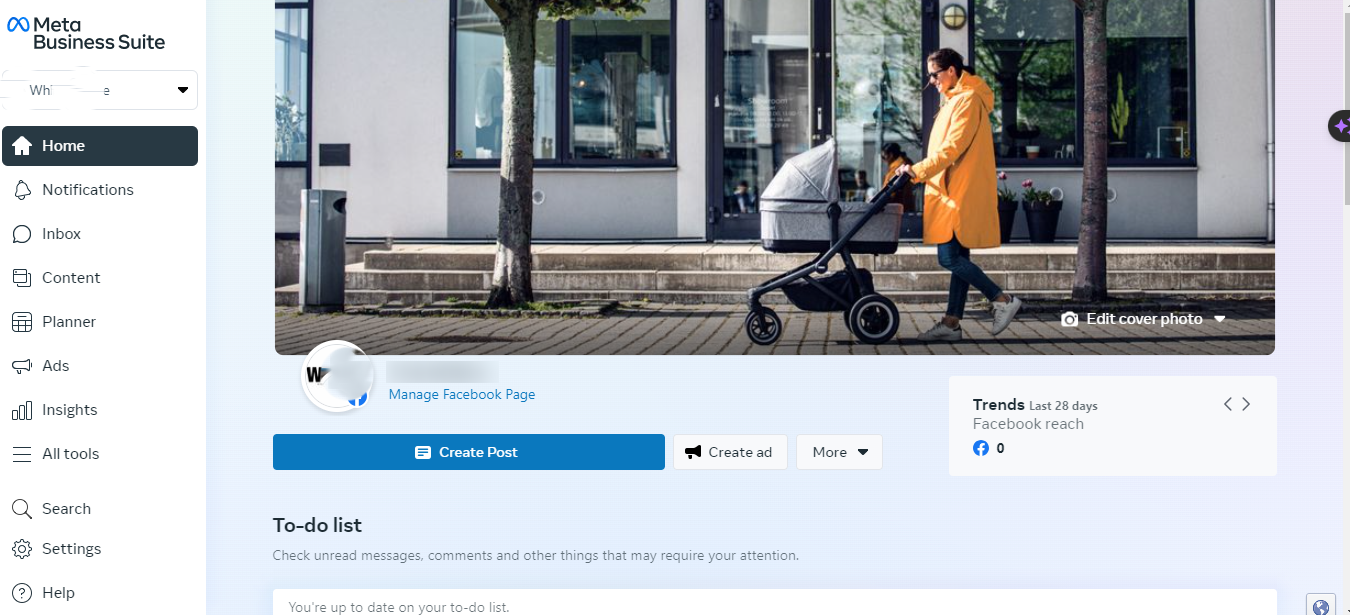Click the sparkle AI assistant icon
The width and height of the screenshot is (1350, 615).
click(x=1339, y=127)
